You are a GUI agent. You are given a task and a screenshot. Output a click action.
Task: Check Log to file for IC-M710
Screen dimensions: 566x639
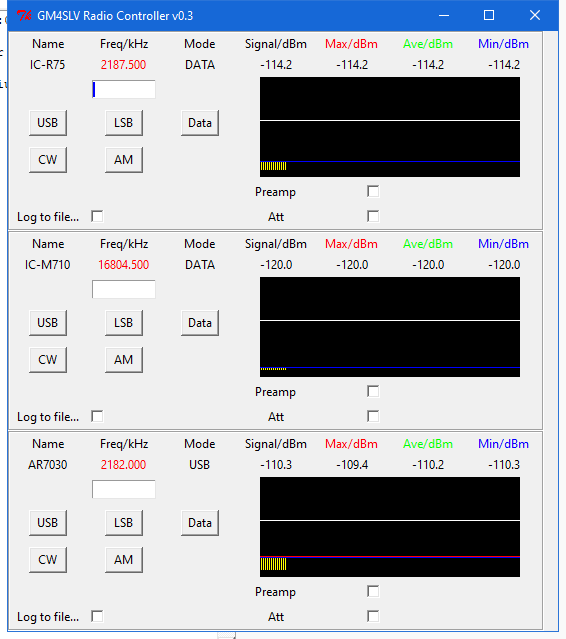[97, 416]
